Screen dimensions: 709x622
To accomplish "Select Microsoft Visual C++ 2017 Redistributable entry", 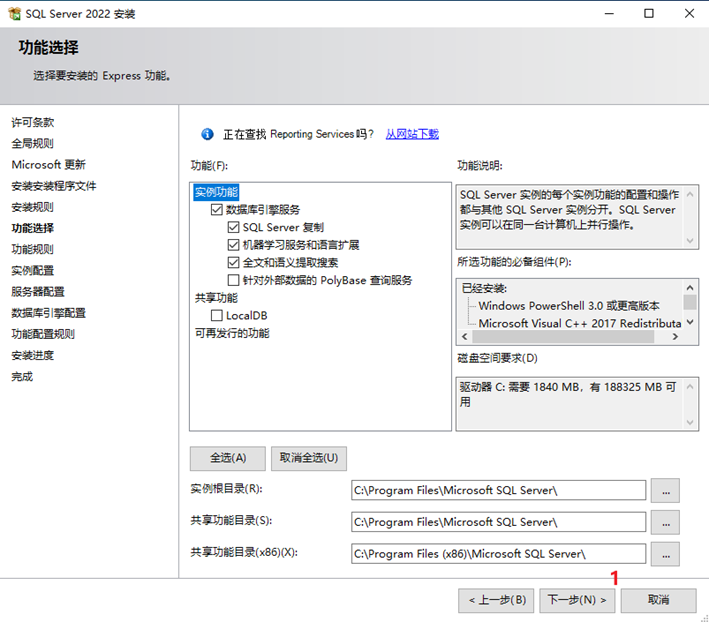I will coord(580,324).
